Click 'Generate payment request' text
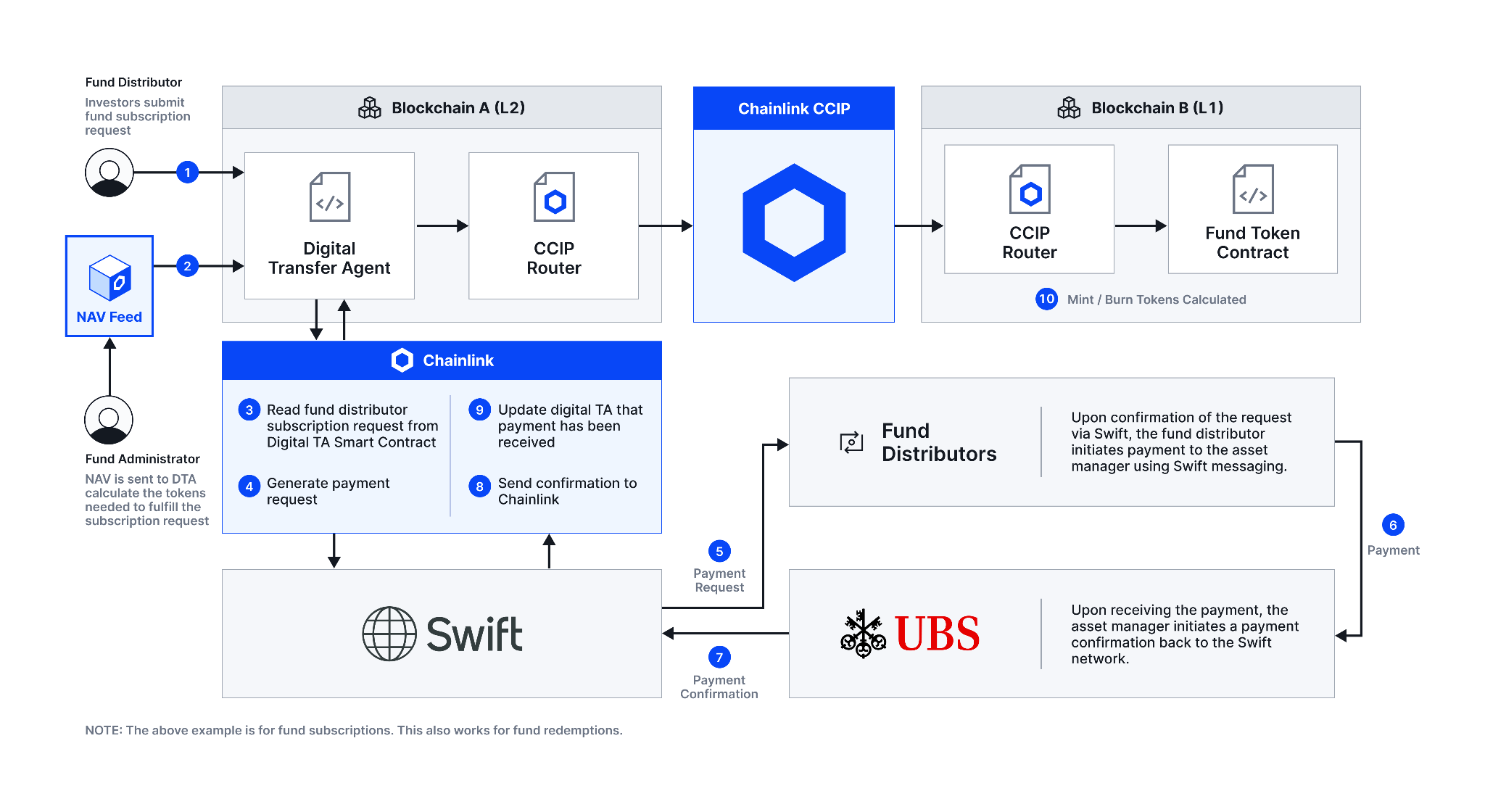The image size is (1485, 812). pos(328,491)
